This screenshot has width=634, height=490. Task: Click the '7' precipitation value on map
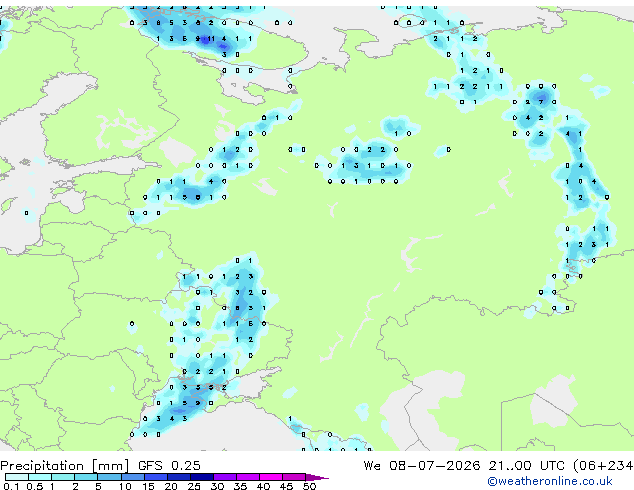[541, 102]
